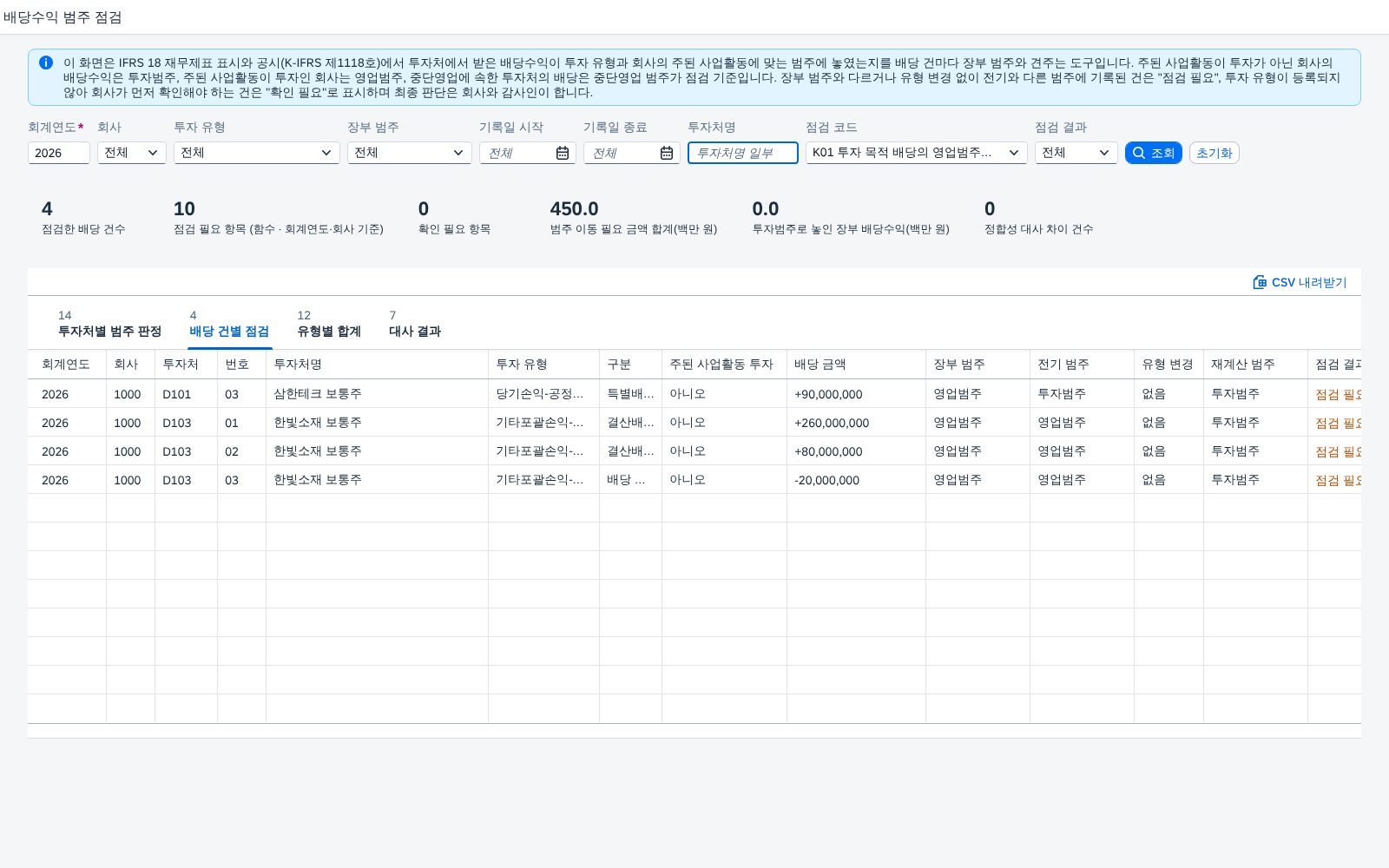
Task: Click the info icon in the blue banner
Action: pos(46,62)
